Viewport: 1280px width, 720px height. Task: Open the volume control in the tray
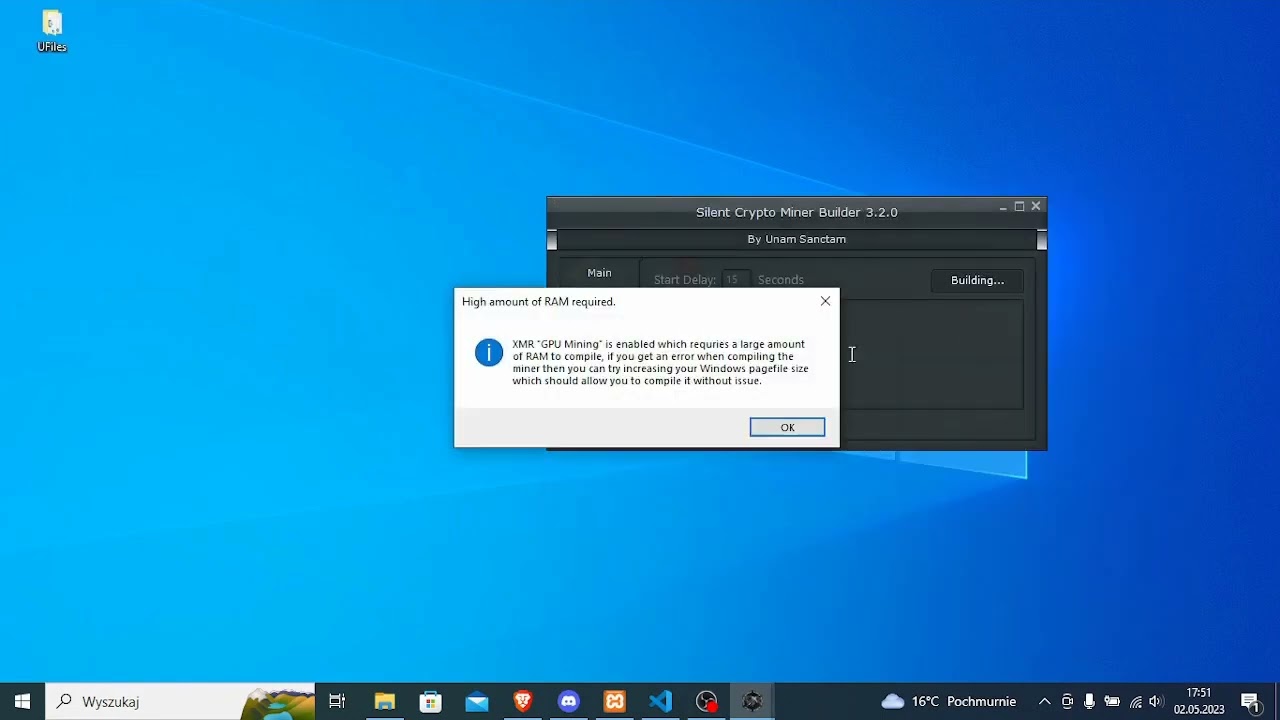[x=1156, y=701]
